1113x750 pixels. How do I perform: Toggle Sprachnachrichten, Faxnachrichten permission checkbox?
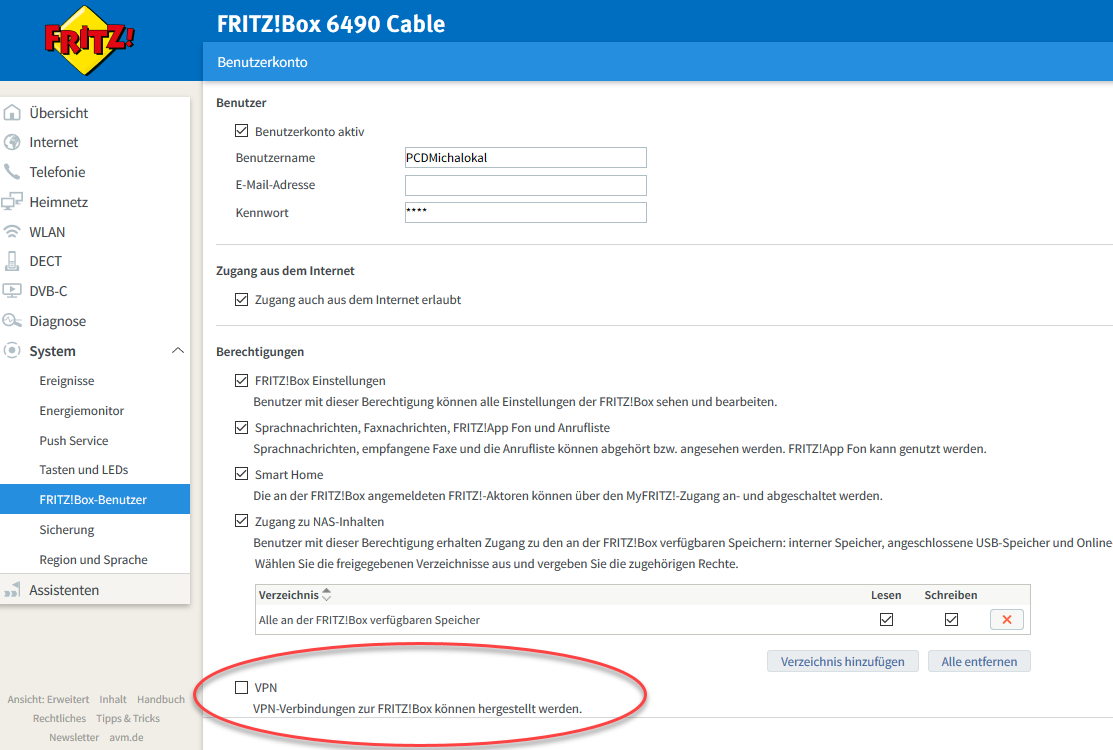[x=241, y=428]
